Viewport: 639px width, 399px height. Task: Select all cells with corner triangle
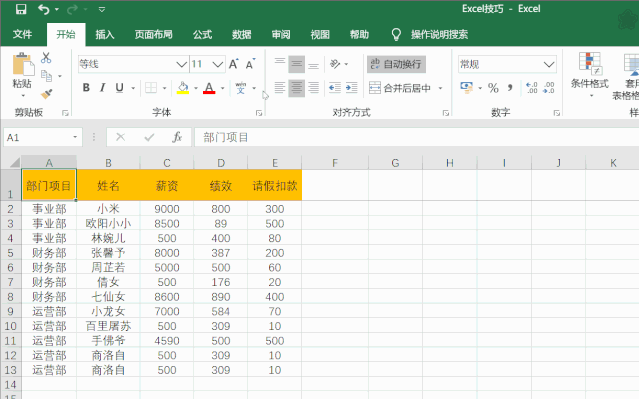14,163
